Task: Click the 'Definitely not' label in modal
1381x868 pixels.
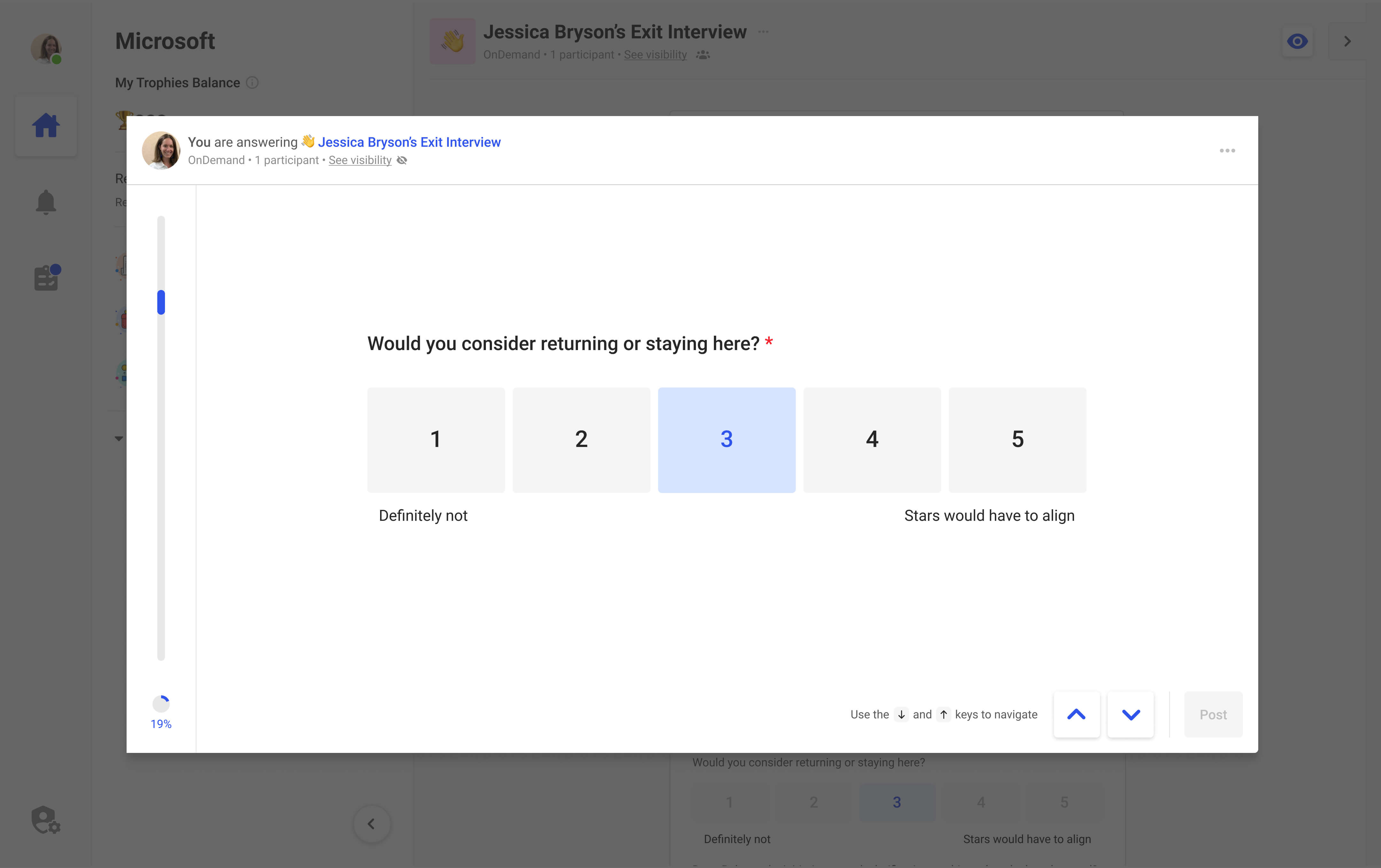Action: [423, 515]
